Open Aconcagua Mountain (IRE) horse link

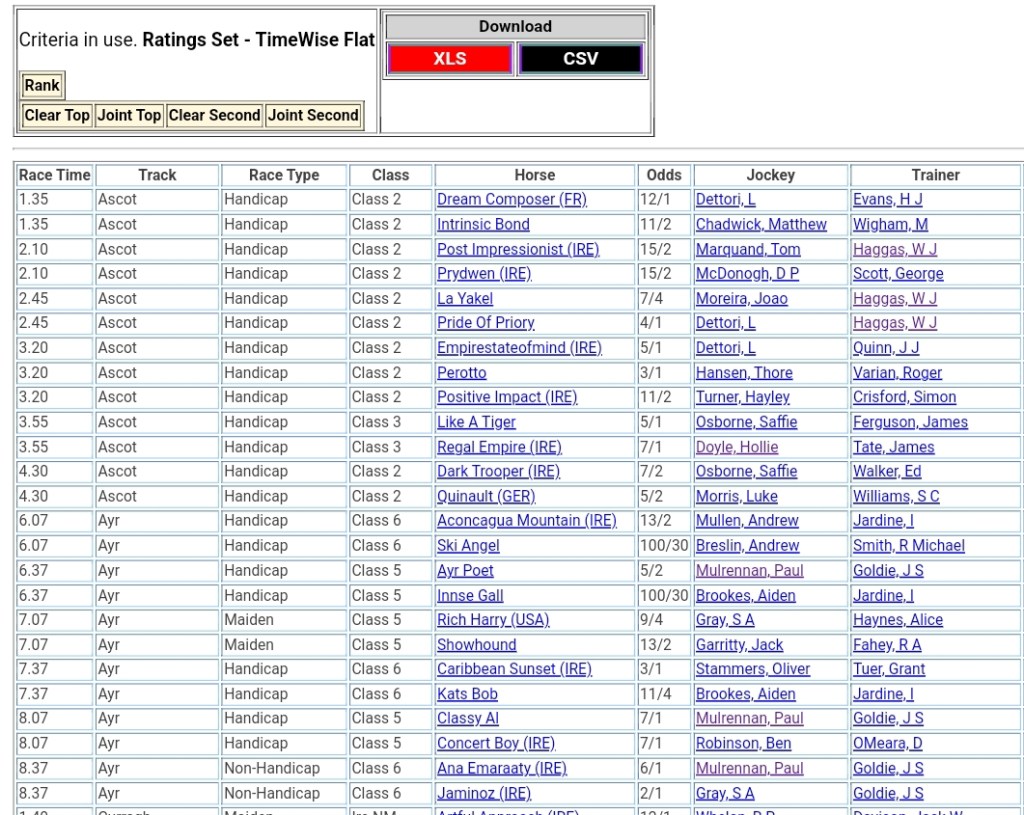click(526, 521)
